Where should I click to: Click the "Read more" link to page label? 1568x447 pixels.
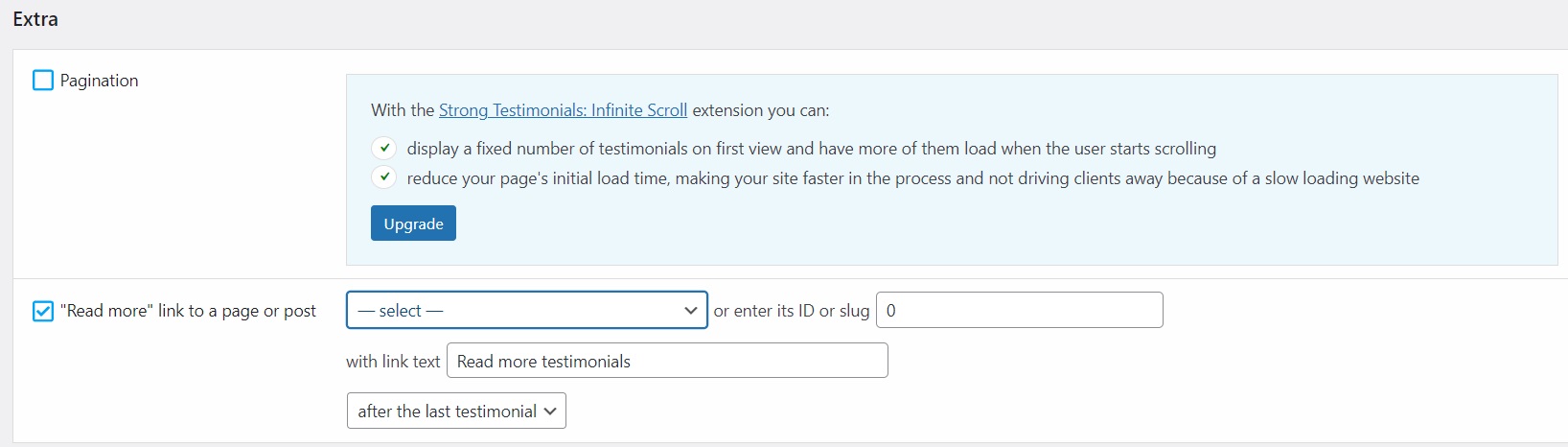[188, 311]
